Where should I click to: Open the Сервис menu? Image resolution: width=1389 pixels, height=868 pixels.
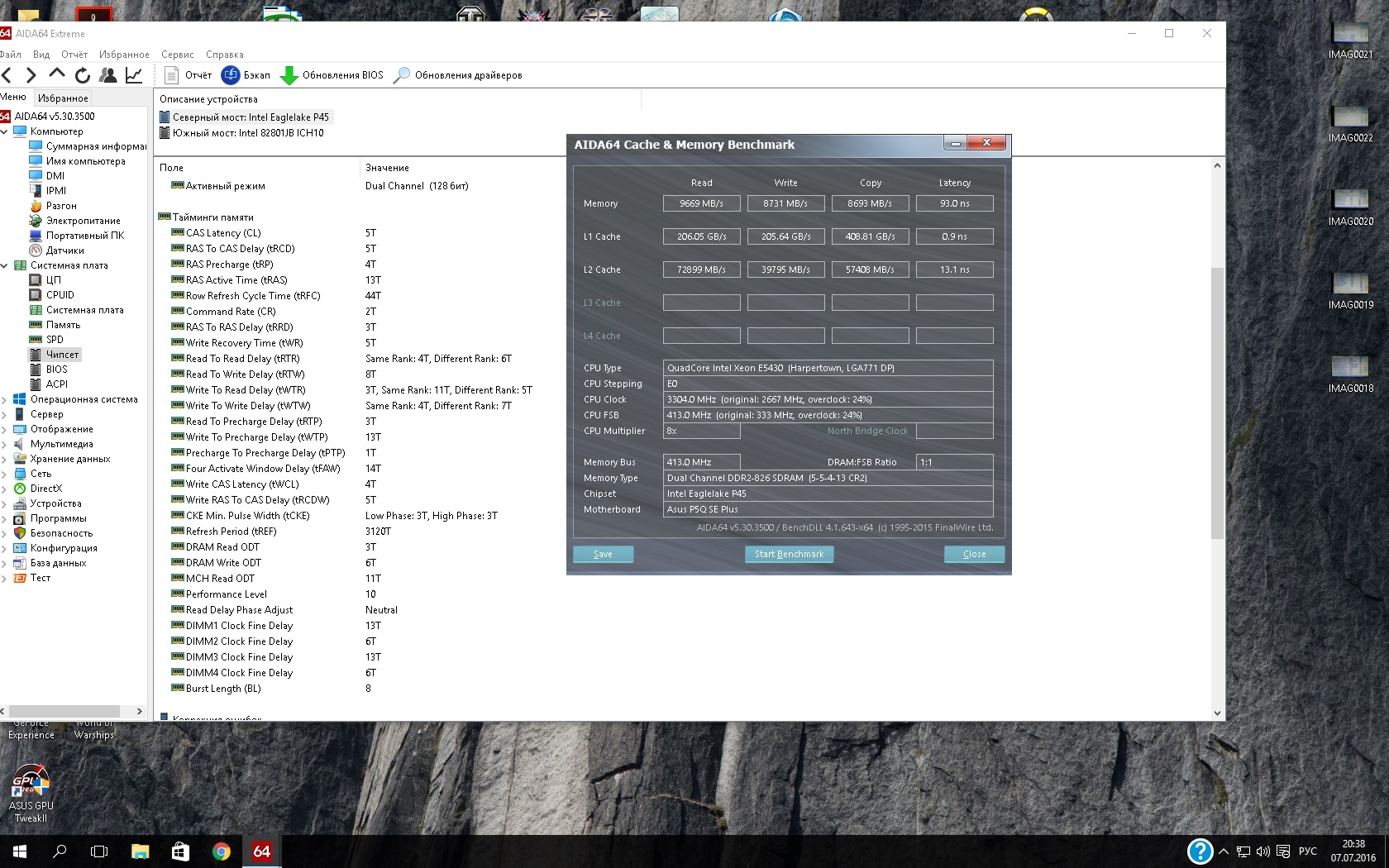(178, 55)
